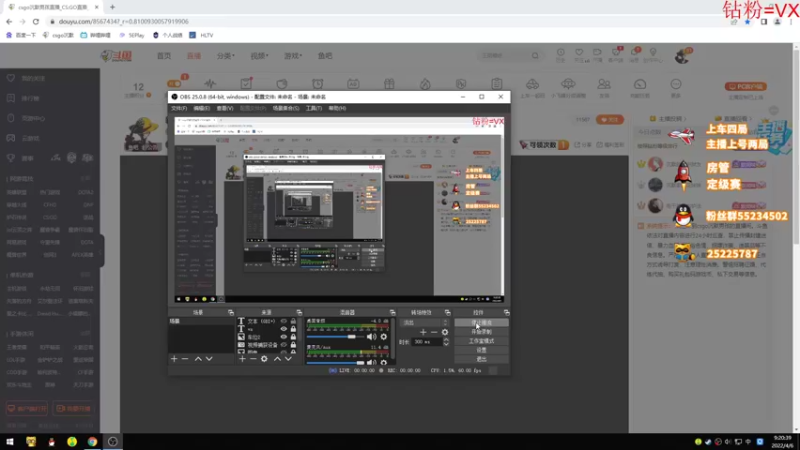The width and height of the screenshot is (800, 450).
Task: Open 麦克风/Aux mixer settings gear
Action: 384,363
